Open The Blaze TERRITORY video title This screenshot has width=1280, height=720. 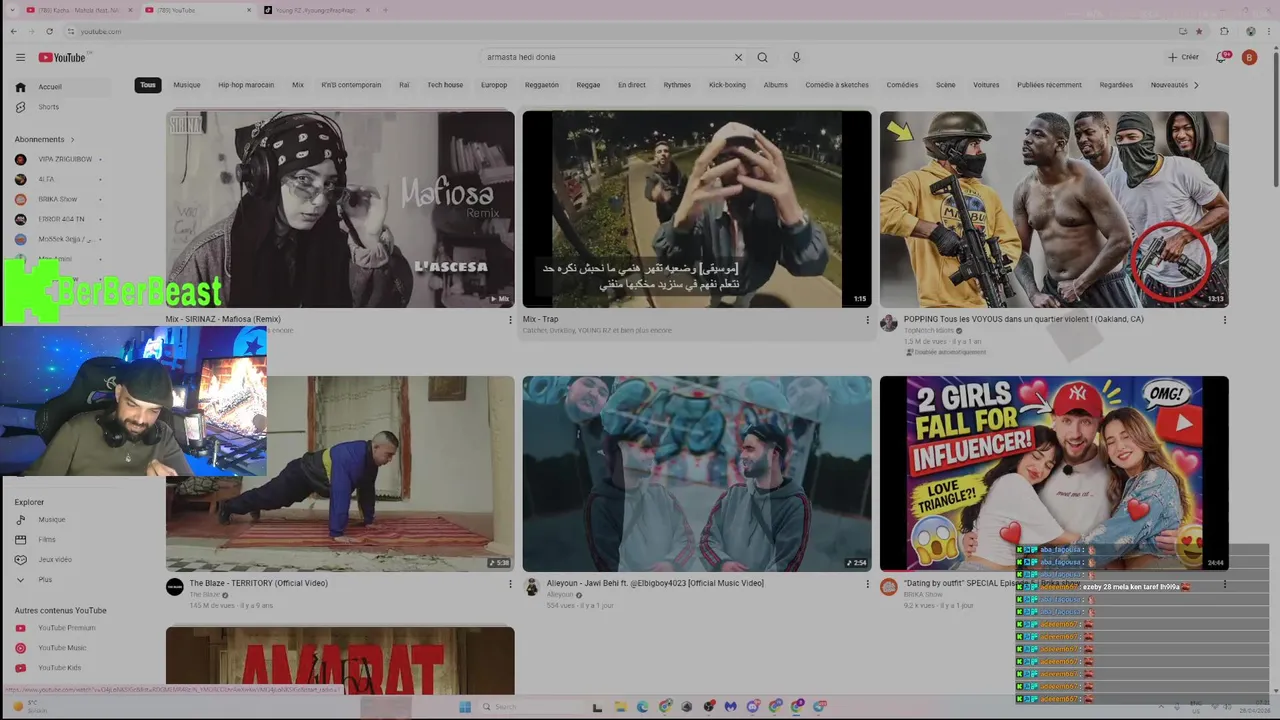[259, 584]
